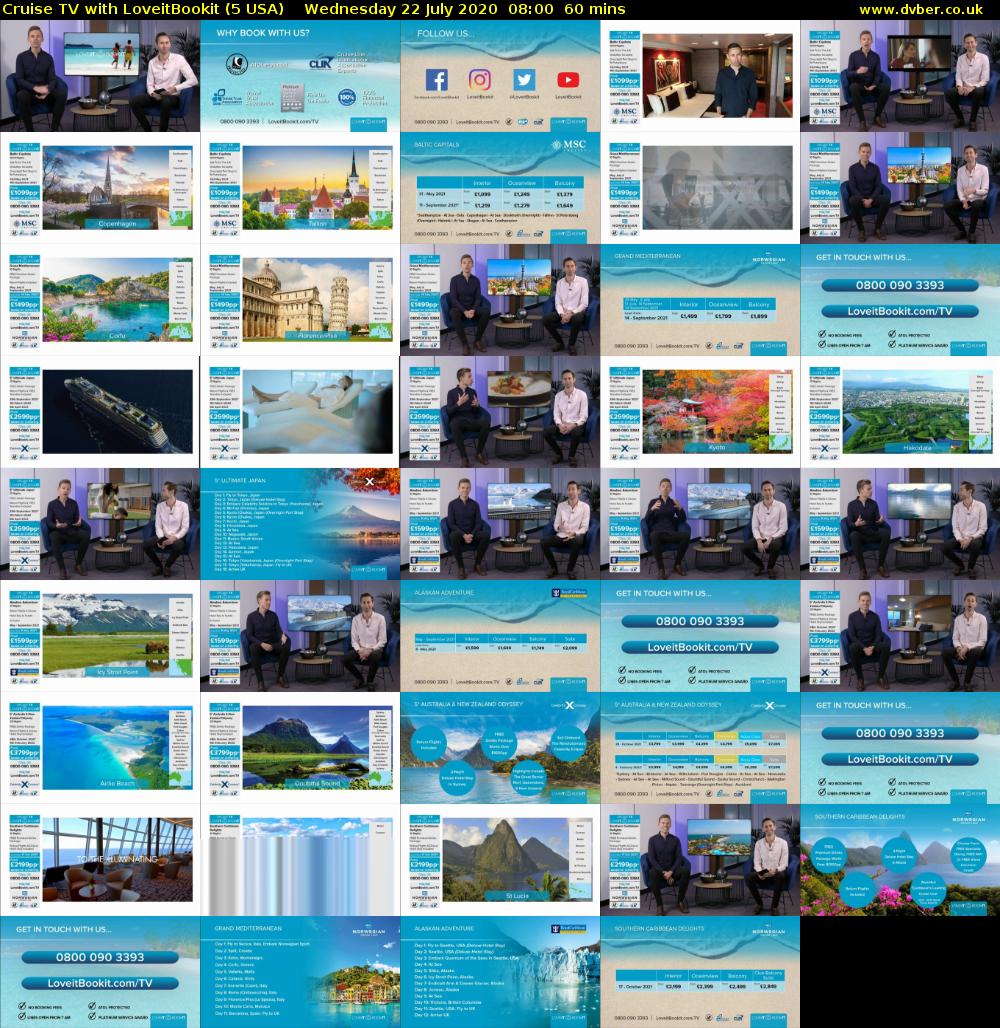The height and width of the screenshot is (1028, 1000).
Task: Open the Airlie Beach thumbnail
Action: [100, 747]
